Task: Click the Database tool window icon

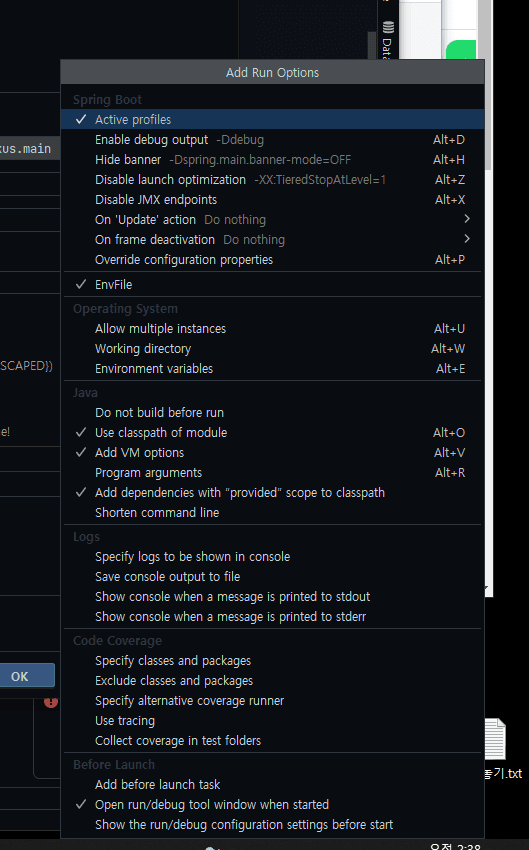Action: pyautogui.click(x=388, y=27)
